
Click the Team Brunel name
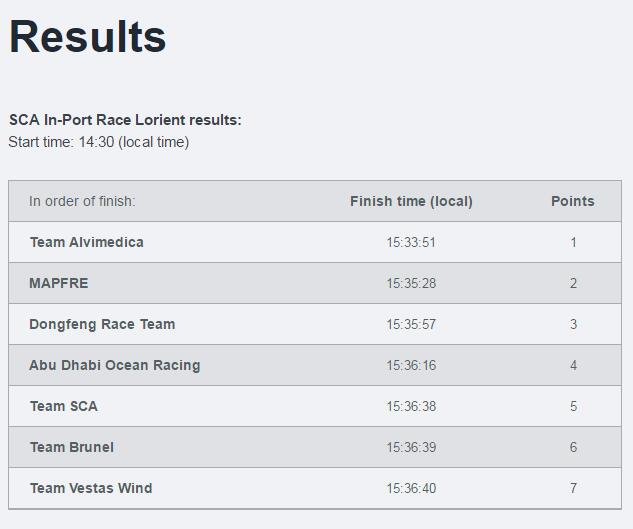click(x=72, y=447)
